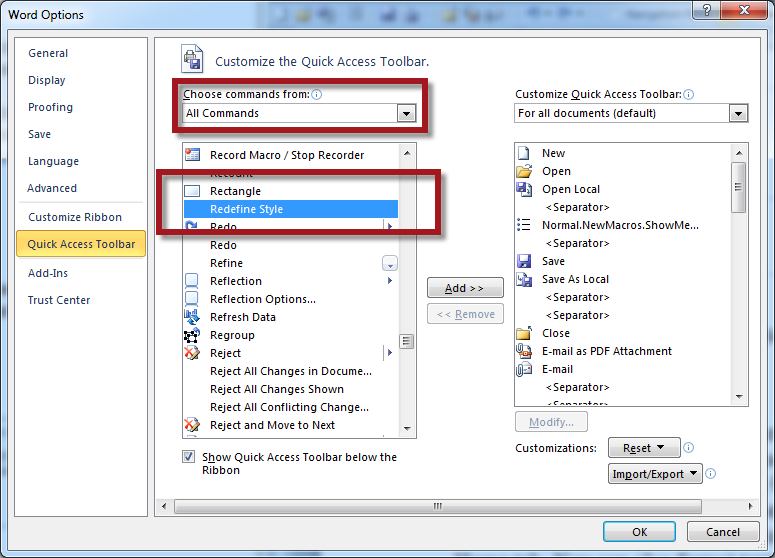Click the Close folder icon
Image resolution: width=775 pixels, height=558 pixels.
pos(524,333)
